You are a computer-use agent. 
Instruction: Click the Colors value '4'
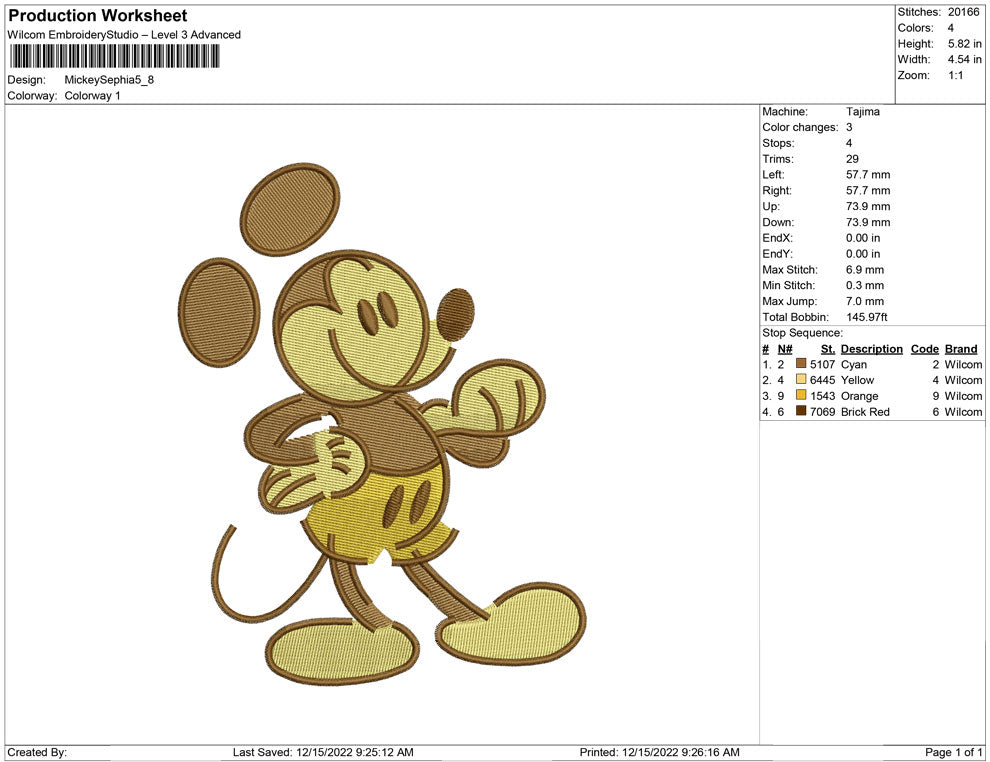tap(951, 28)
